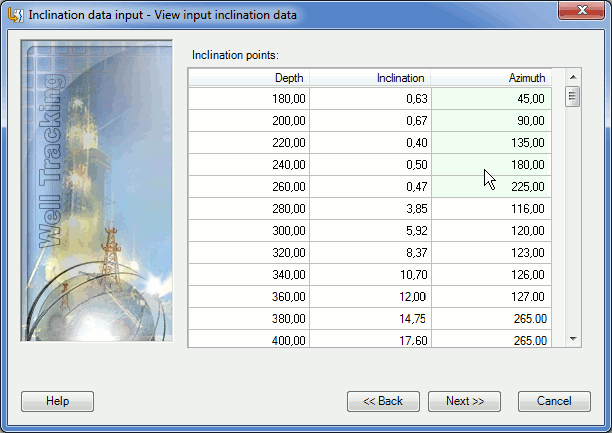612x433 pixels.
Task: Select azimuth cell 90,00
Action: click(x=491, y=121)
